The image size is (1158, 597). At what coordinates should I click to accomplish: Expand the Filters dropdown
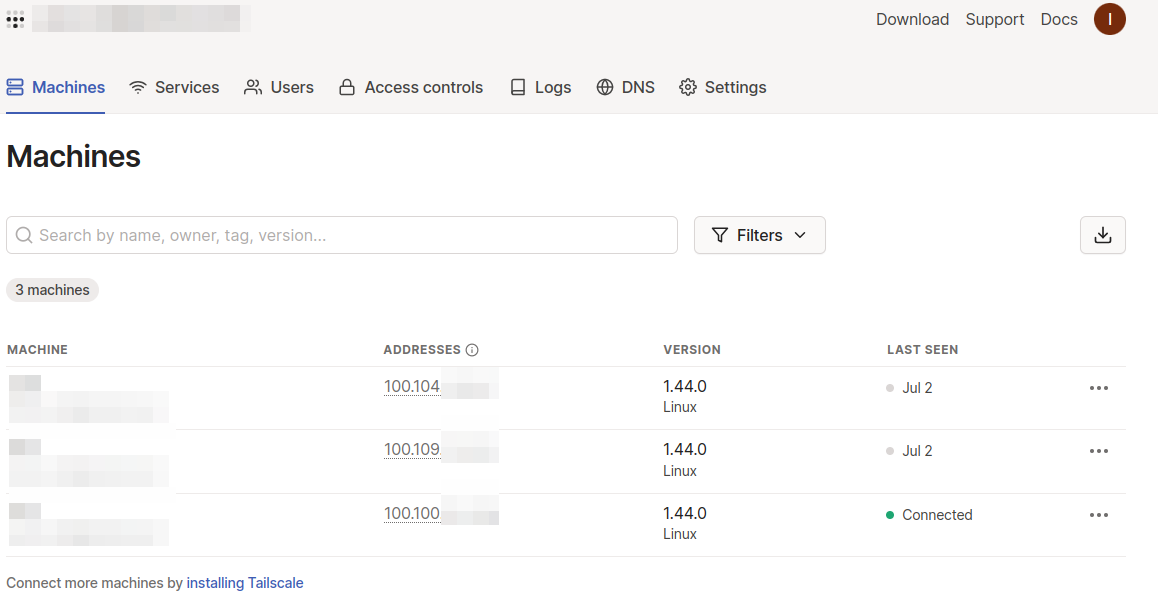click(x=759, y=235)
